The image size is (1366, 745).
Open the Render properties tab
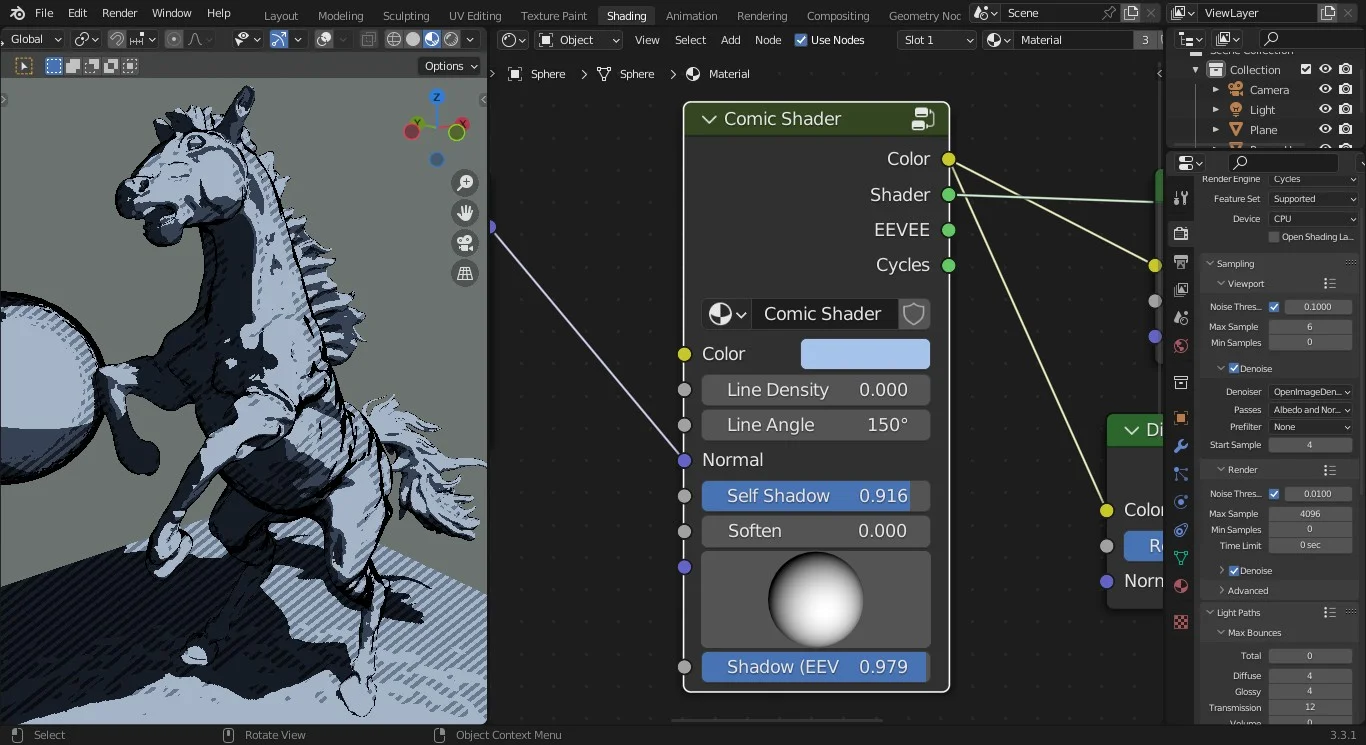[1181, 233]
